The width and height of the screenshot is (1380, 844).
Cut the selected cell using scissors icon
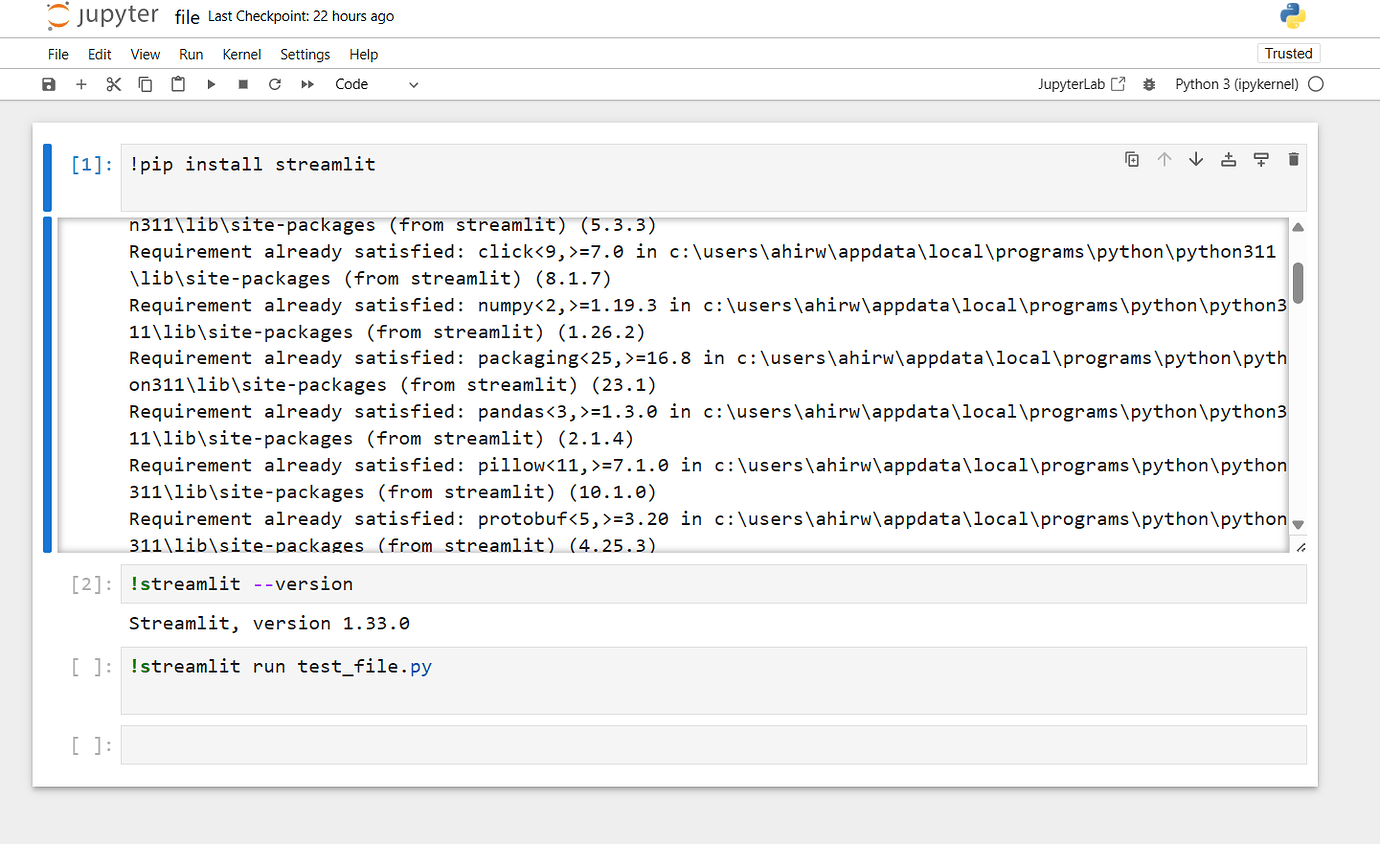coord(113,84)
